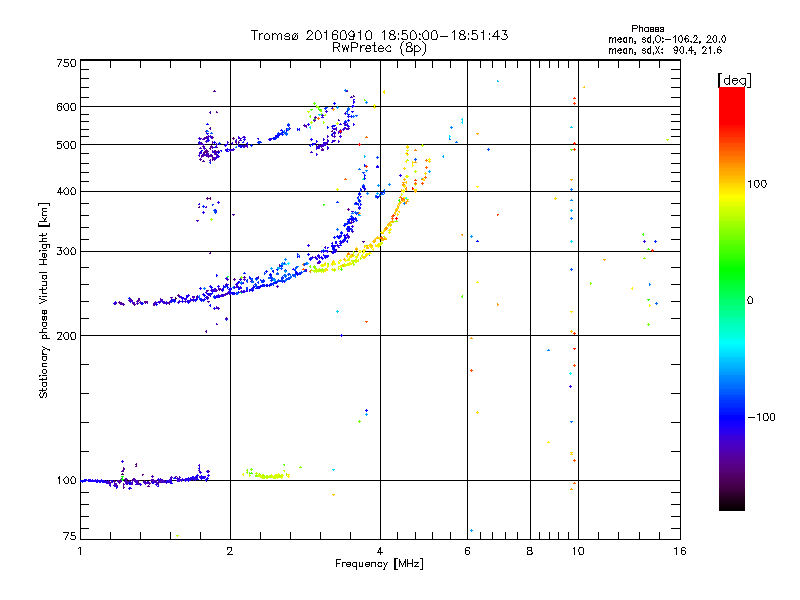This screenshot has width=800, height=600.
Task: Click the colorbar tick label '100'
Action: (757, 184)
